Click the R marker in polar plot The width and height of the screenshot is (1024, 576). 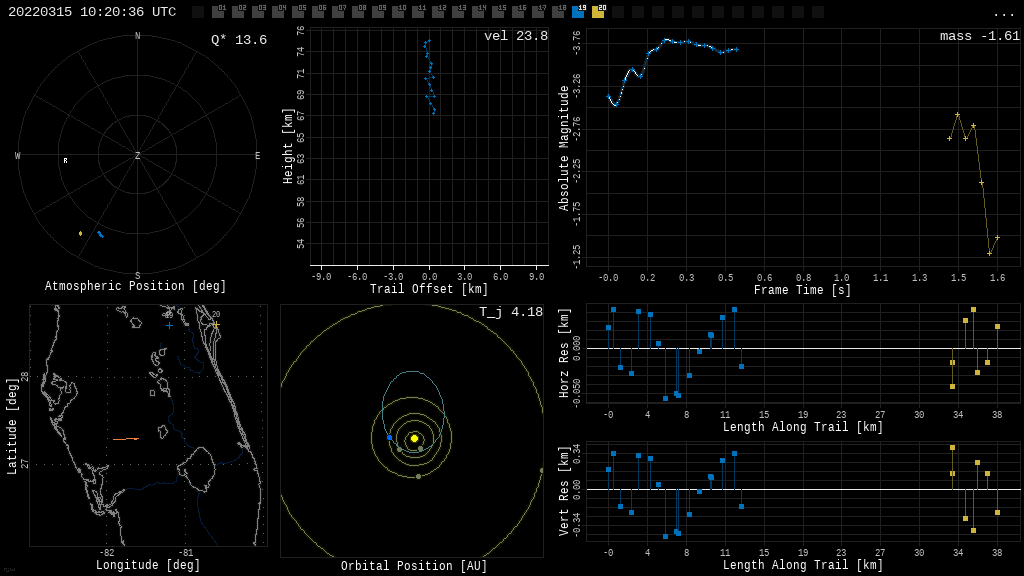[66, 160]
